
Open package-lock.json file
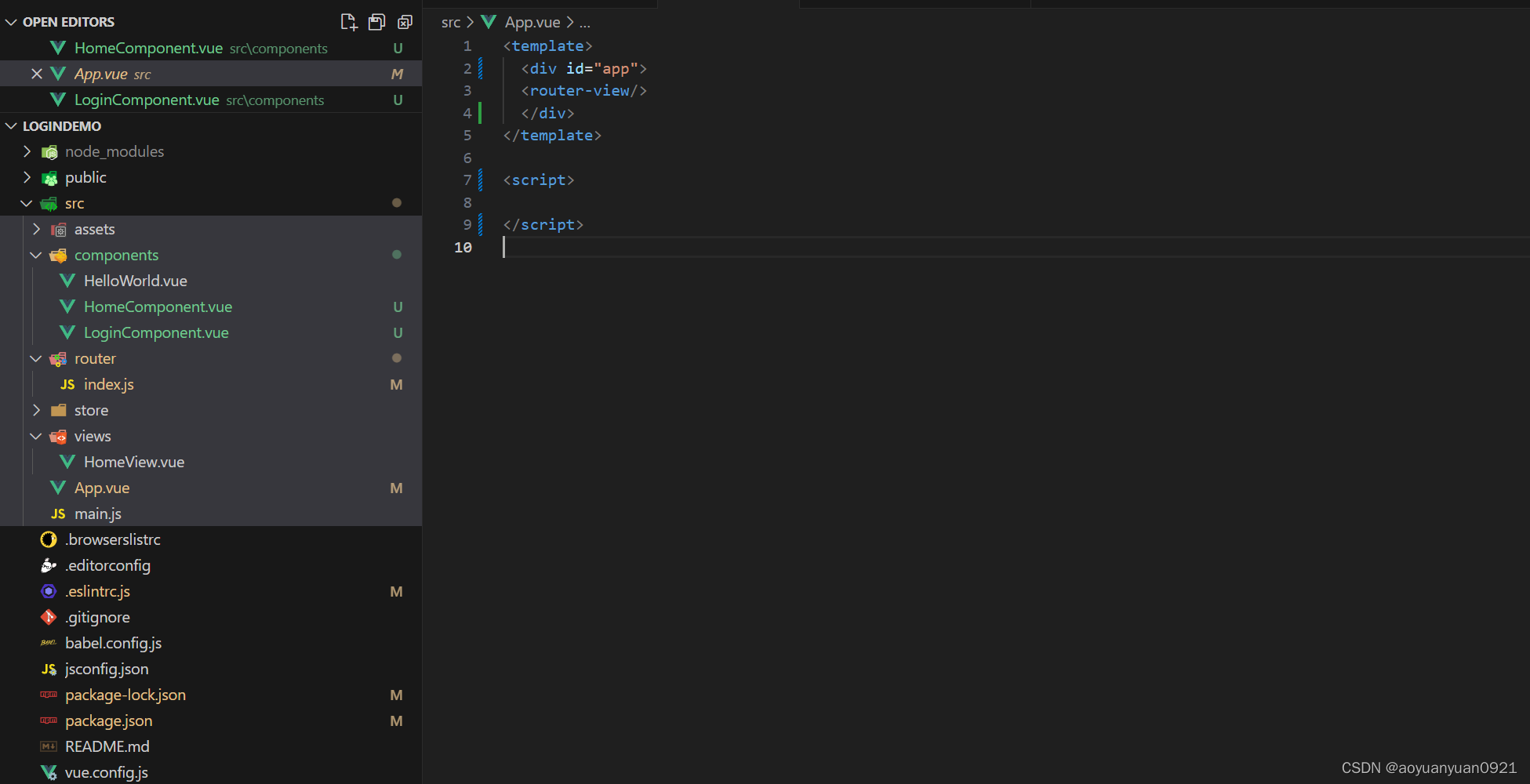211,695
